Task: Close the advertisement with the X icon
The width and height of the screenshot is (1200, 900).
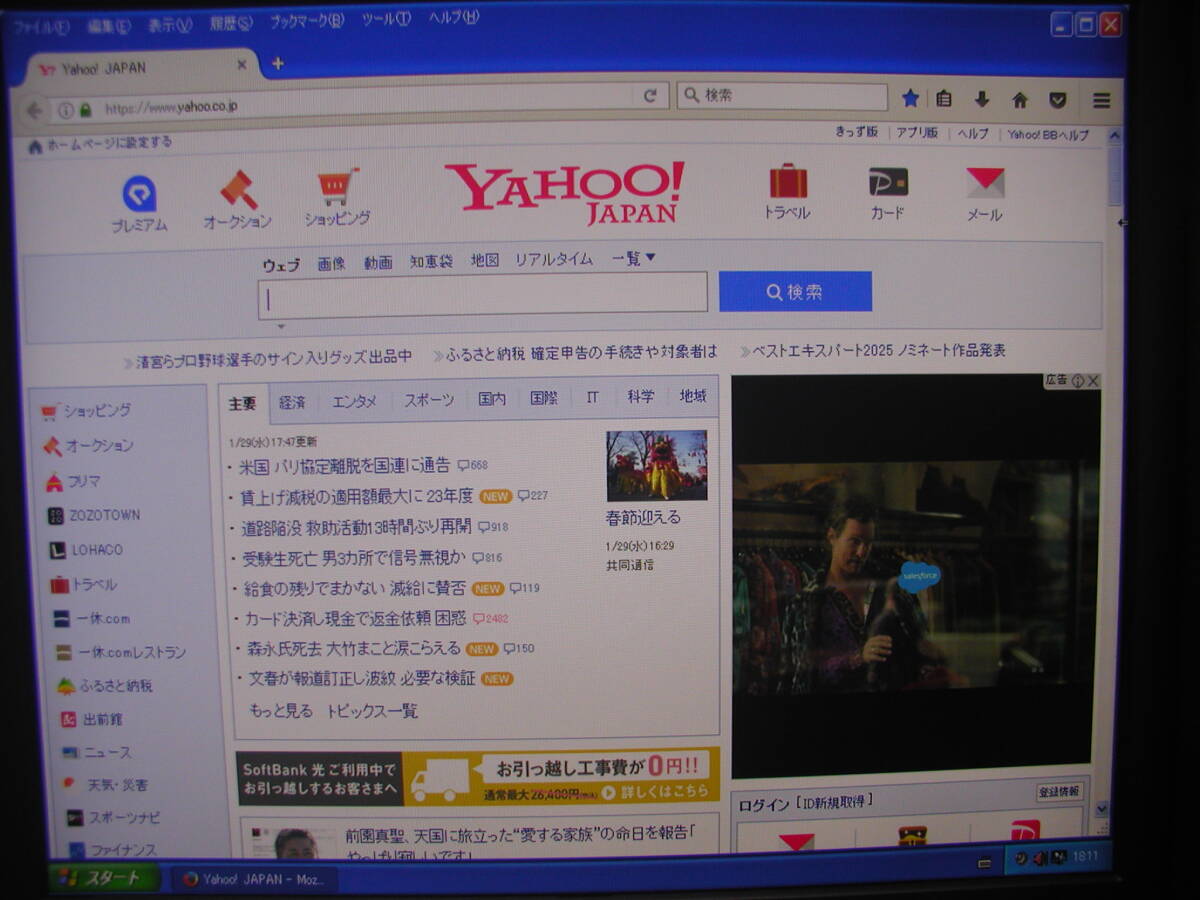Action: [x=1093, y=381]
